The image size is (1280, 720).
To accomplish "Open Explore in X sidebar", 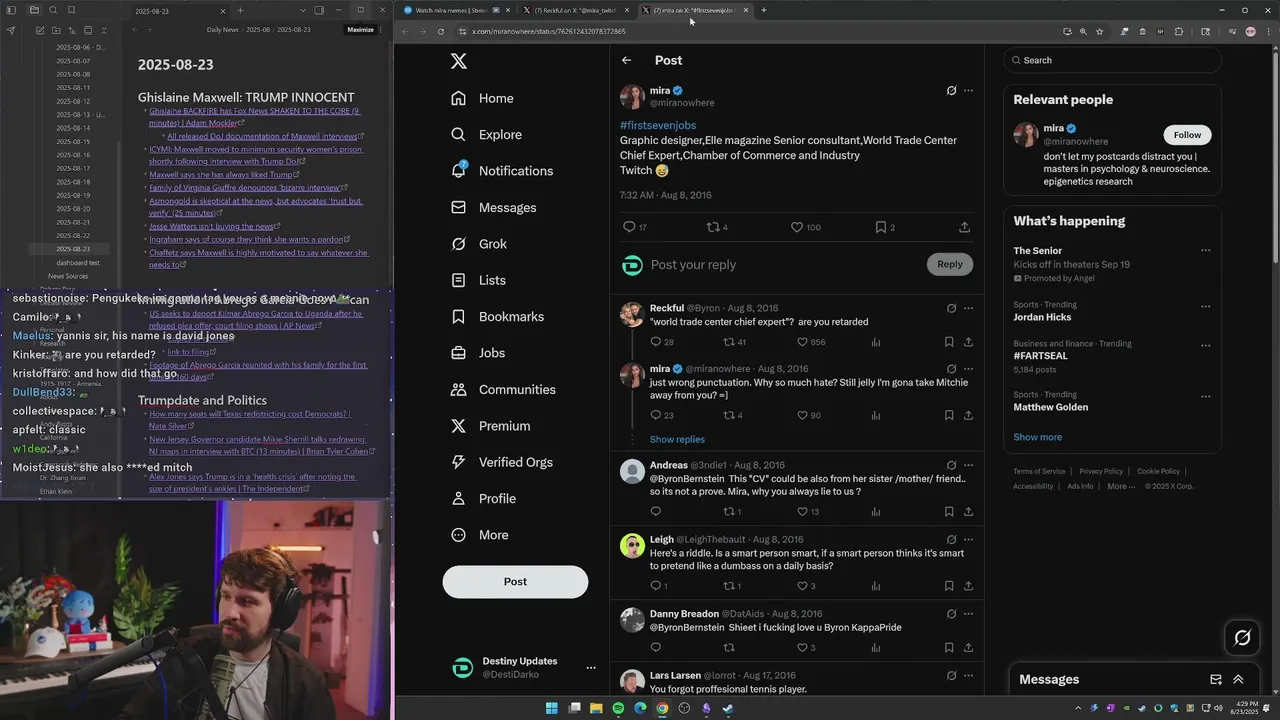I will 486,134.
